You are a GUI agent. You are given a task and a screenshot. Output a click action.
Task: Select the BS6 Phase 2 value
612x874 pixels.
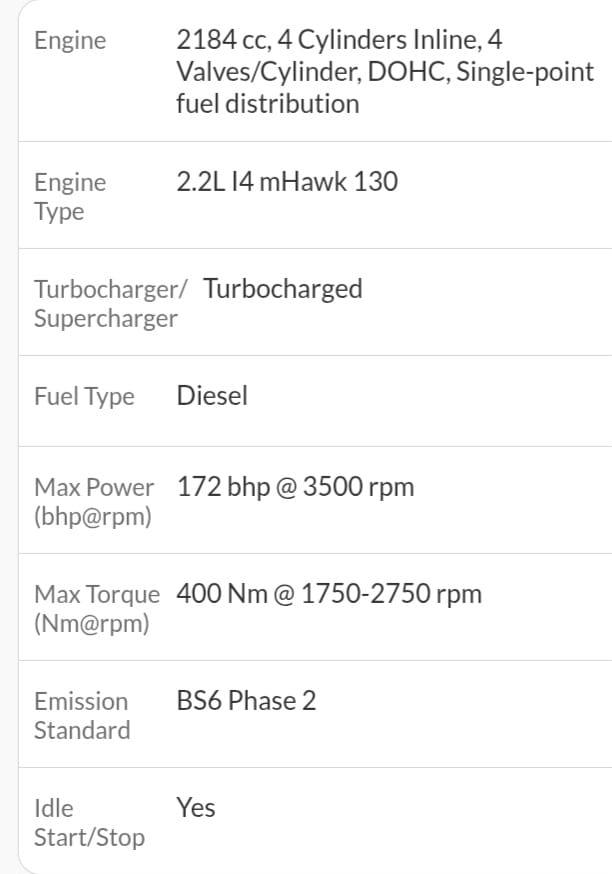tap(246, 701)
